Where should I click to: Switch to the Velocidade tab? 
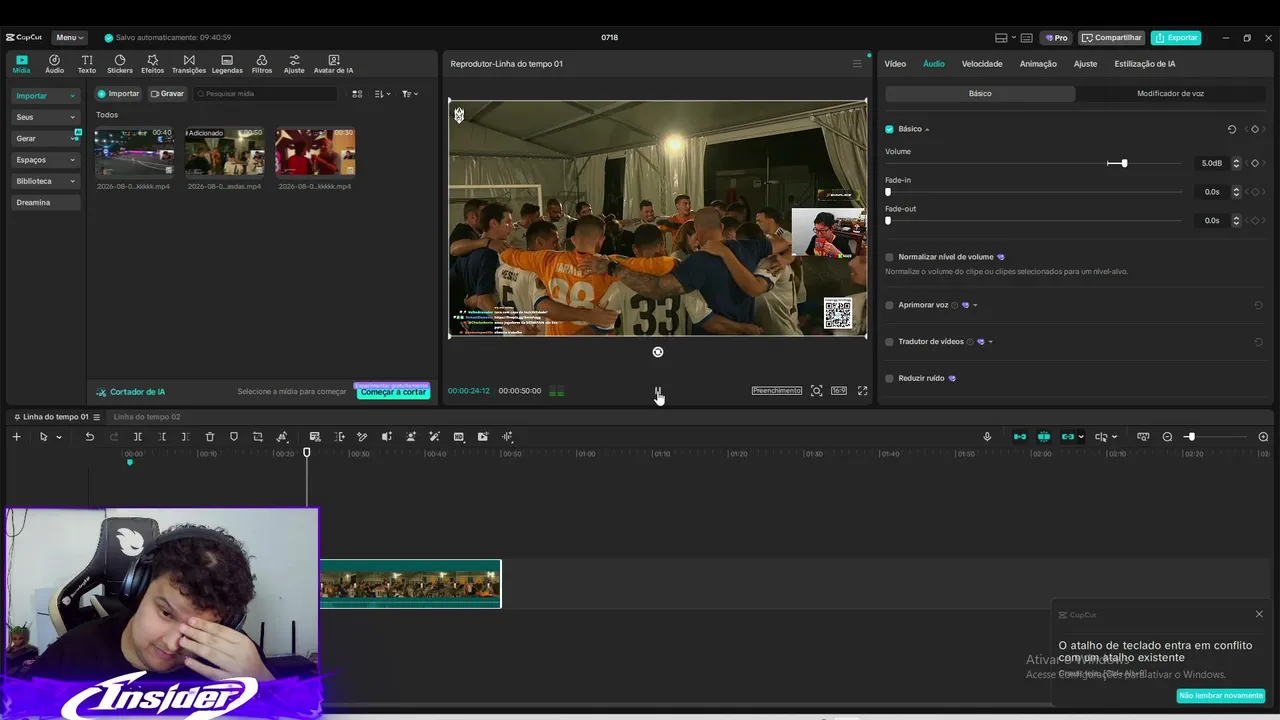click(x=982, y=64)
